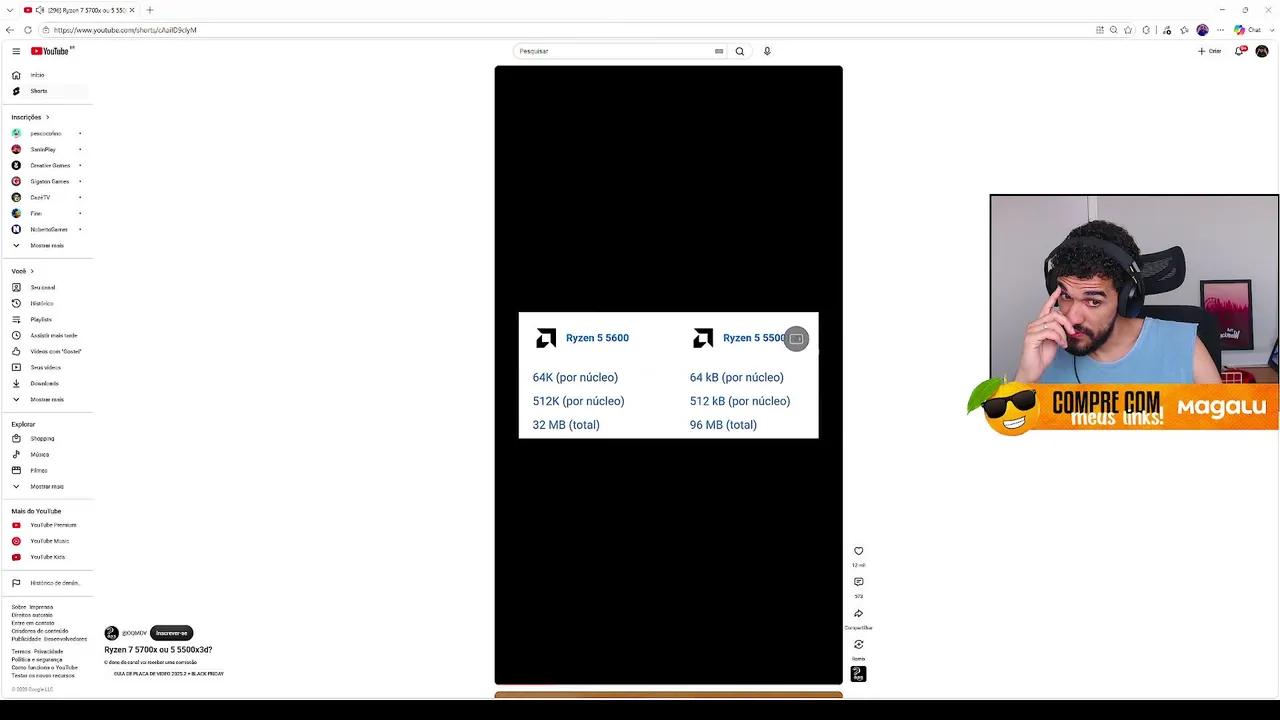Open the pescocofino channel subscription
The image size is (1280, 720).
[45, 133]
